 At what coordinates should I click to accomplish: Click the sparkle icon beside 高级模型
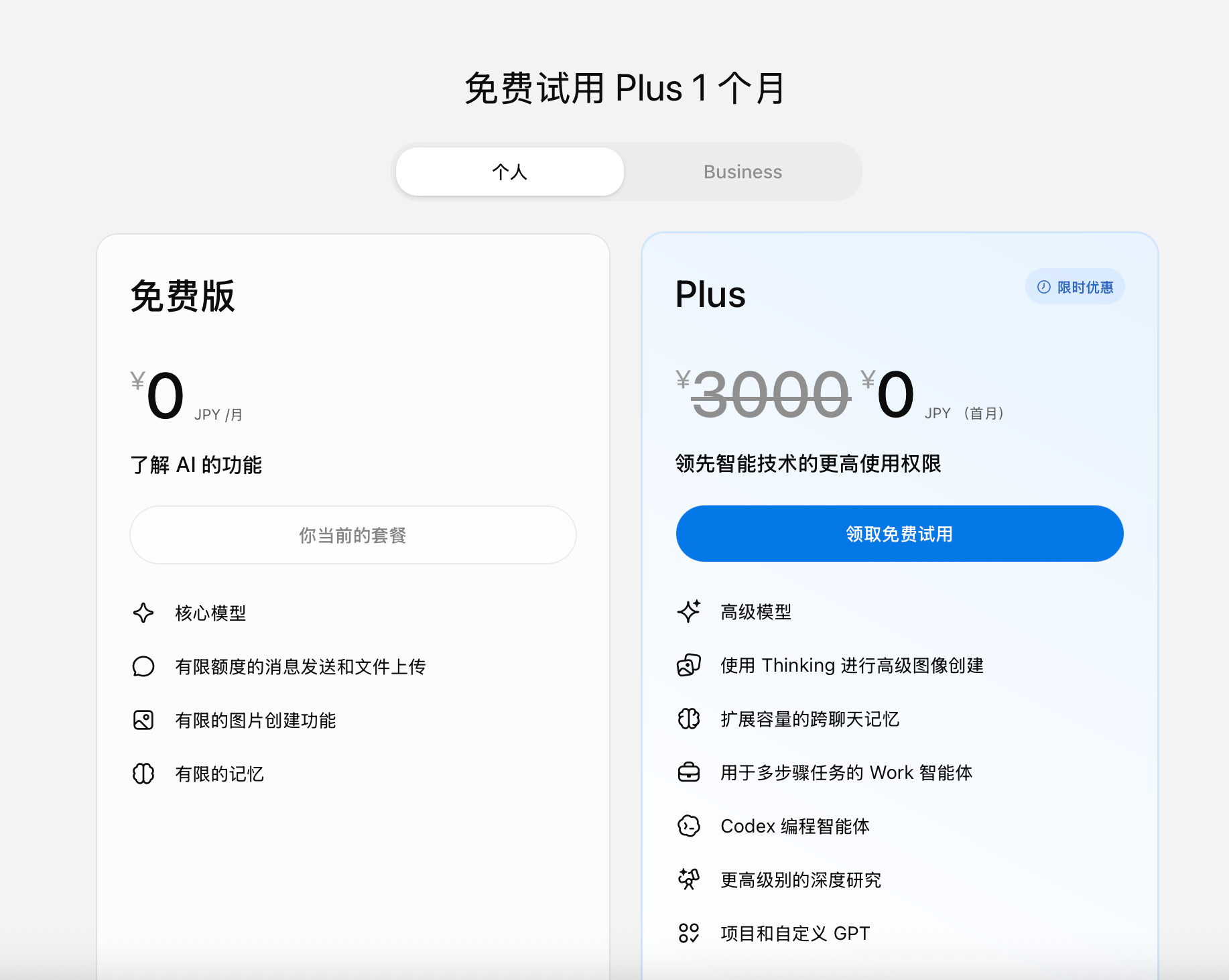(689, 611)
